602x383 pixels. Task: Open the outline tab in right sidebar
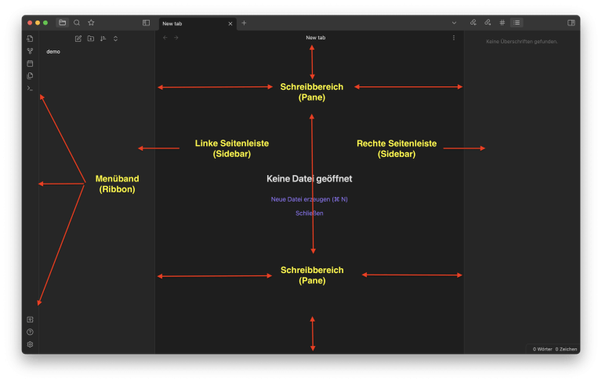pyautogui.click(x=517, y=23)
